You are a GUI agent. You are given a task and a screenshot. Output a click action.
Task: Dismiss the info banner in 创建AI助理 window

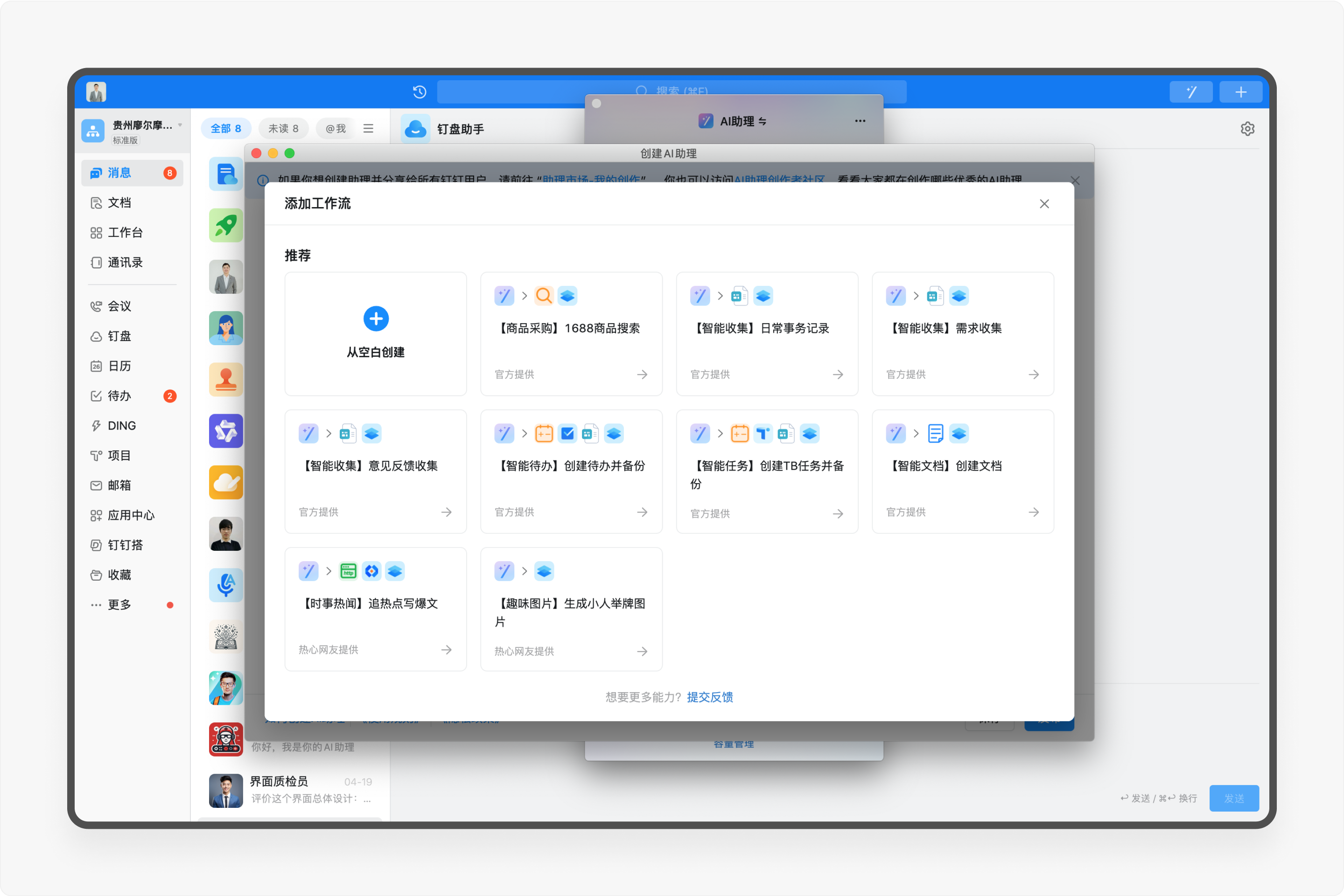point(1075,181)
